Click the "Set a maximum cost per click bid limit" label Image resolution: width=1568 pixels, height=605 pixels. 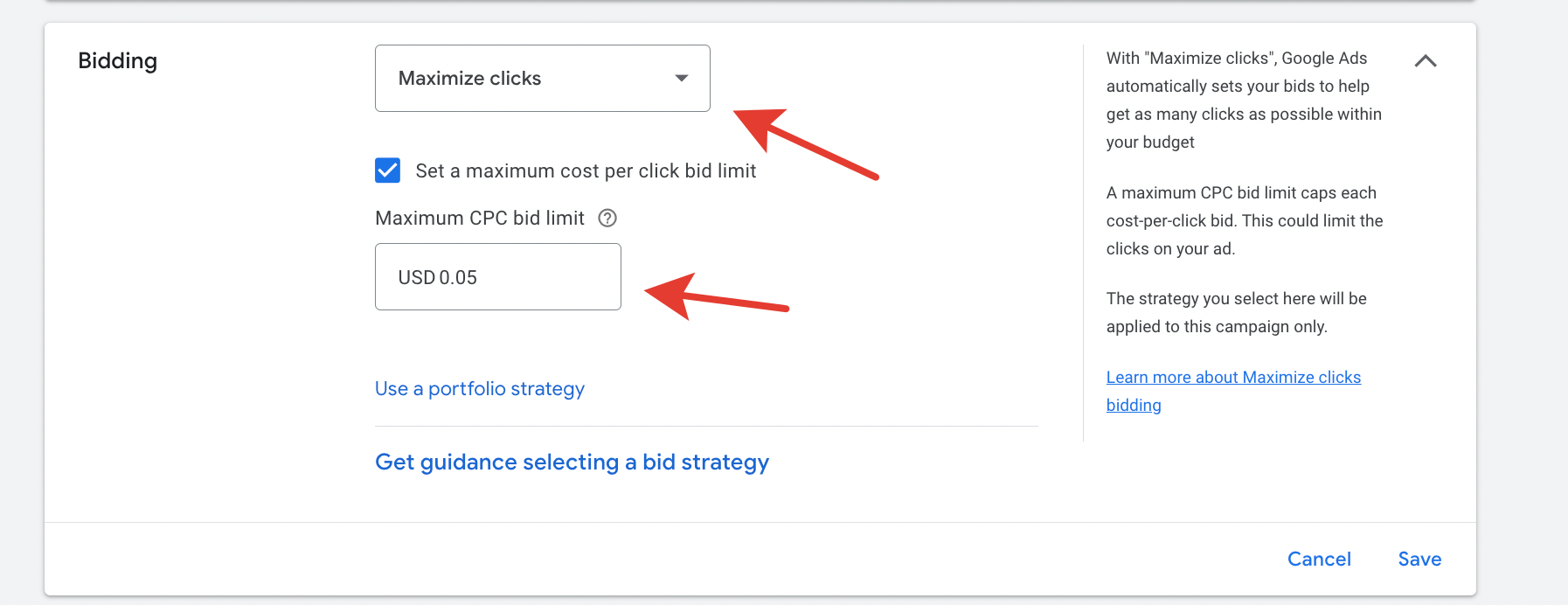click(x=586, y=171)
